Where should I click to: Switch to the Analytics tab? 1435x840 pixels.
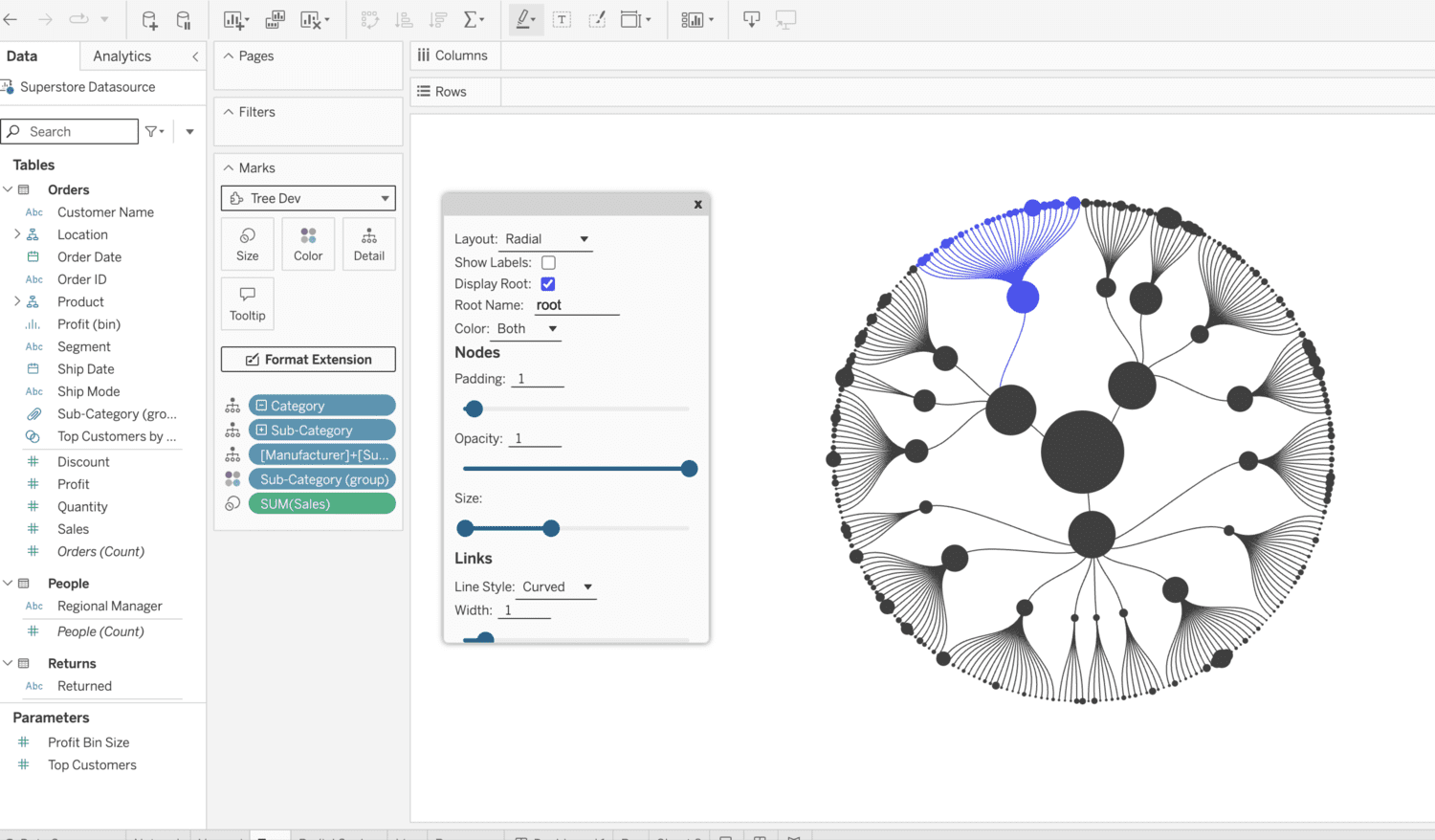pos(121,55)
